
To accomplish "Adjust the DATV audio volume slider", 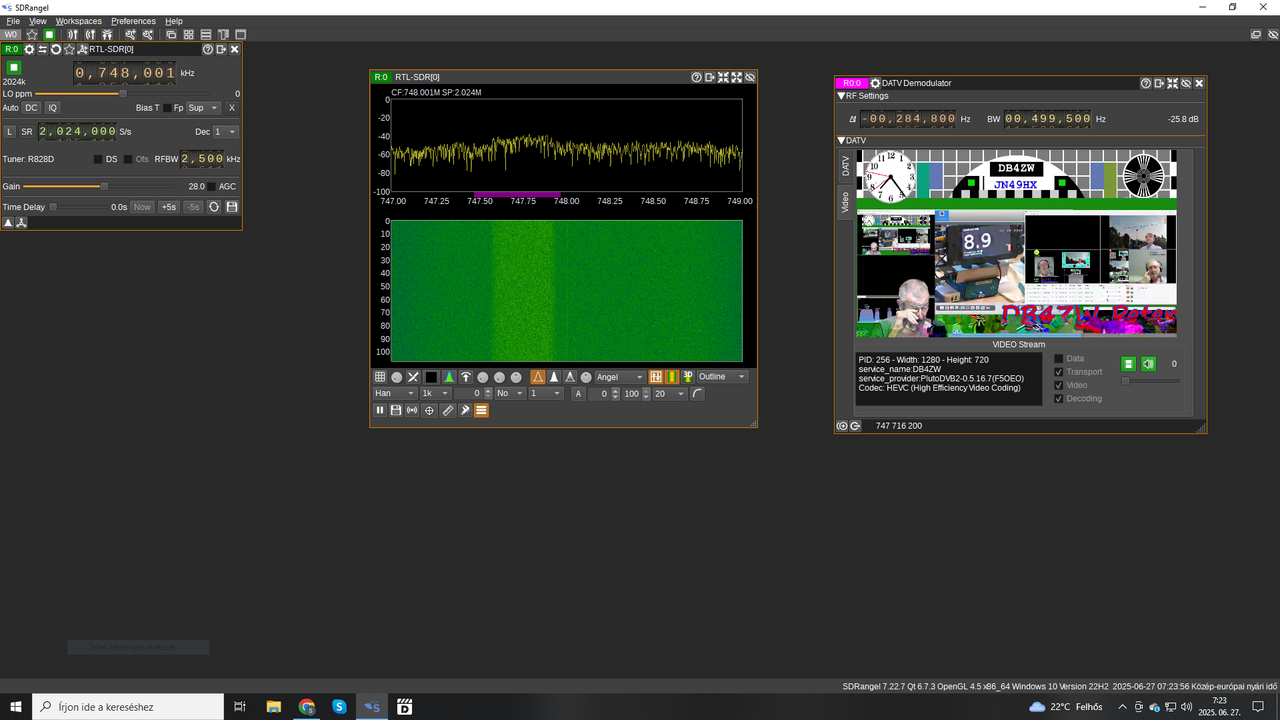I will (1150, 381).
